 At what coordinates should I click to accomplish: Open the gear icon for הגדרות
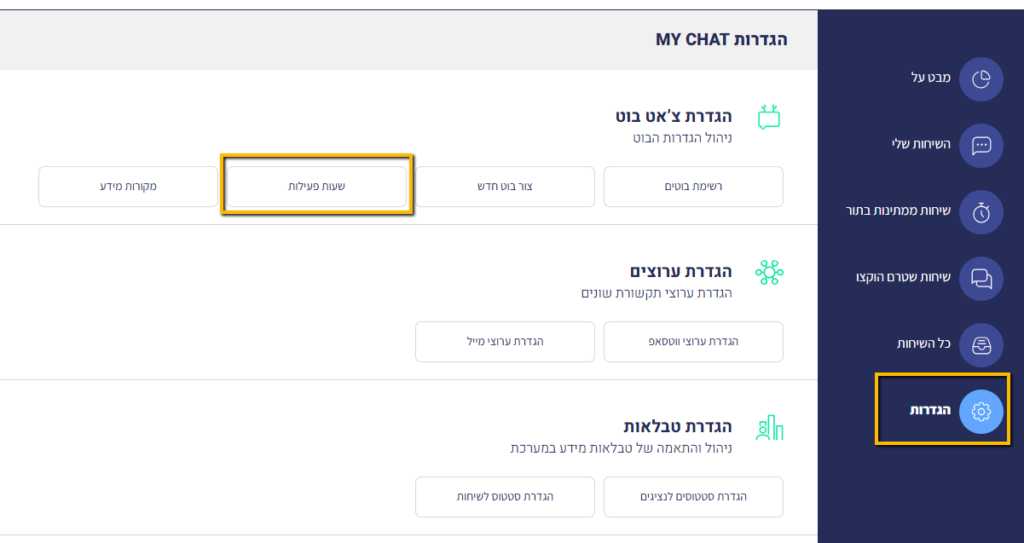tap(981, 412)
